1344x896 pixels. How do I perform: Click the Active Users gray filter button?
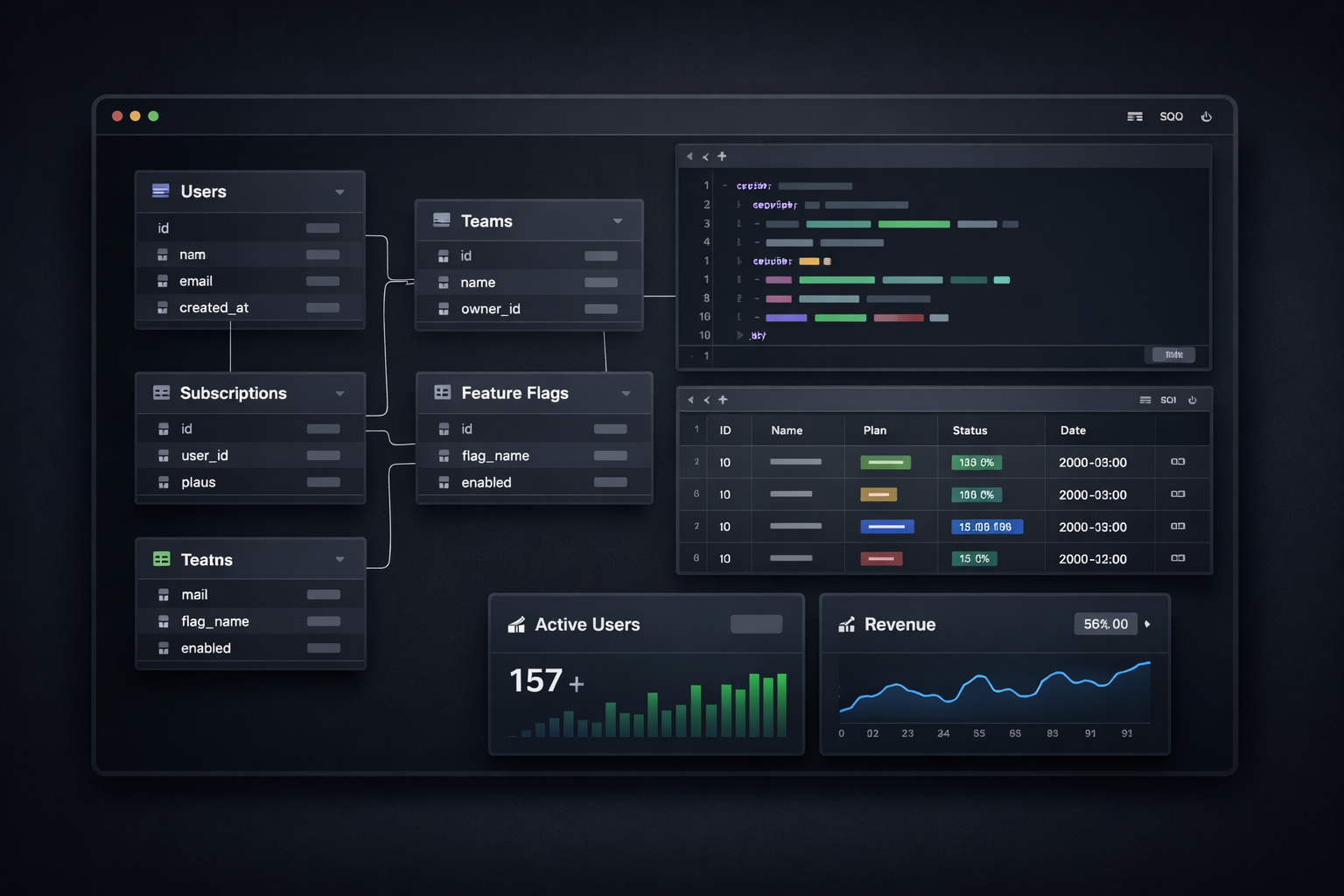click(756, 624)
